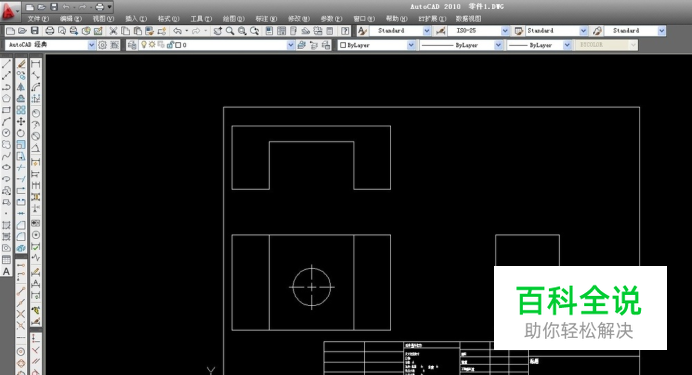
Task: Select the Move modify tool
Action: point(21,121)
